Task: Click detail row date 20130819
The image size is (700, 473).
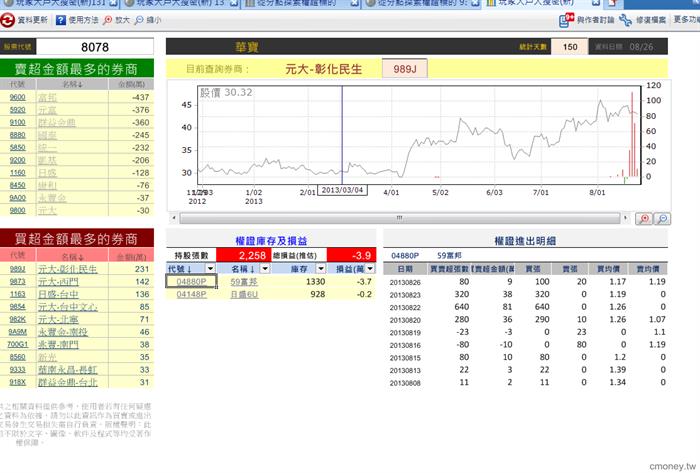Action: 405,333
